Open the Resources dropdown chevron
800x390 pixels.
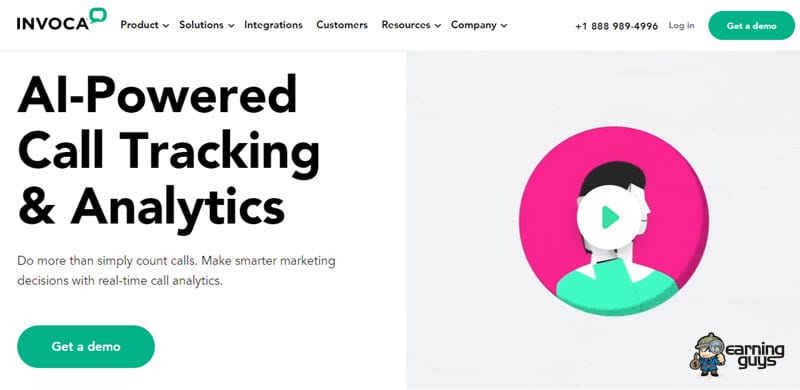point(437,26)
